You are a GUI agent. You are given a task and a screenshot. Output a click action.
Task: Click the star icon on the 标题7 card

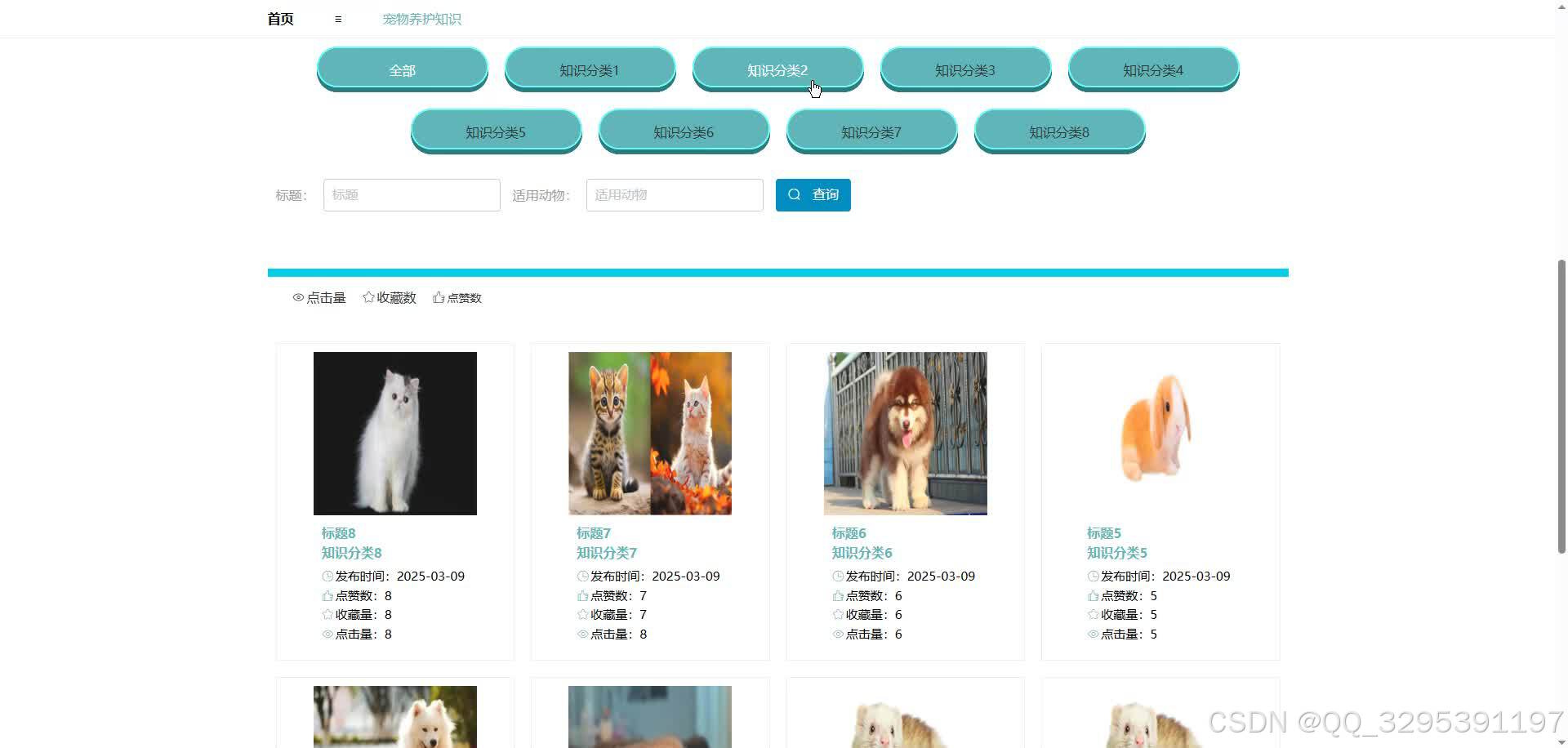583,615
